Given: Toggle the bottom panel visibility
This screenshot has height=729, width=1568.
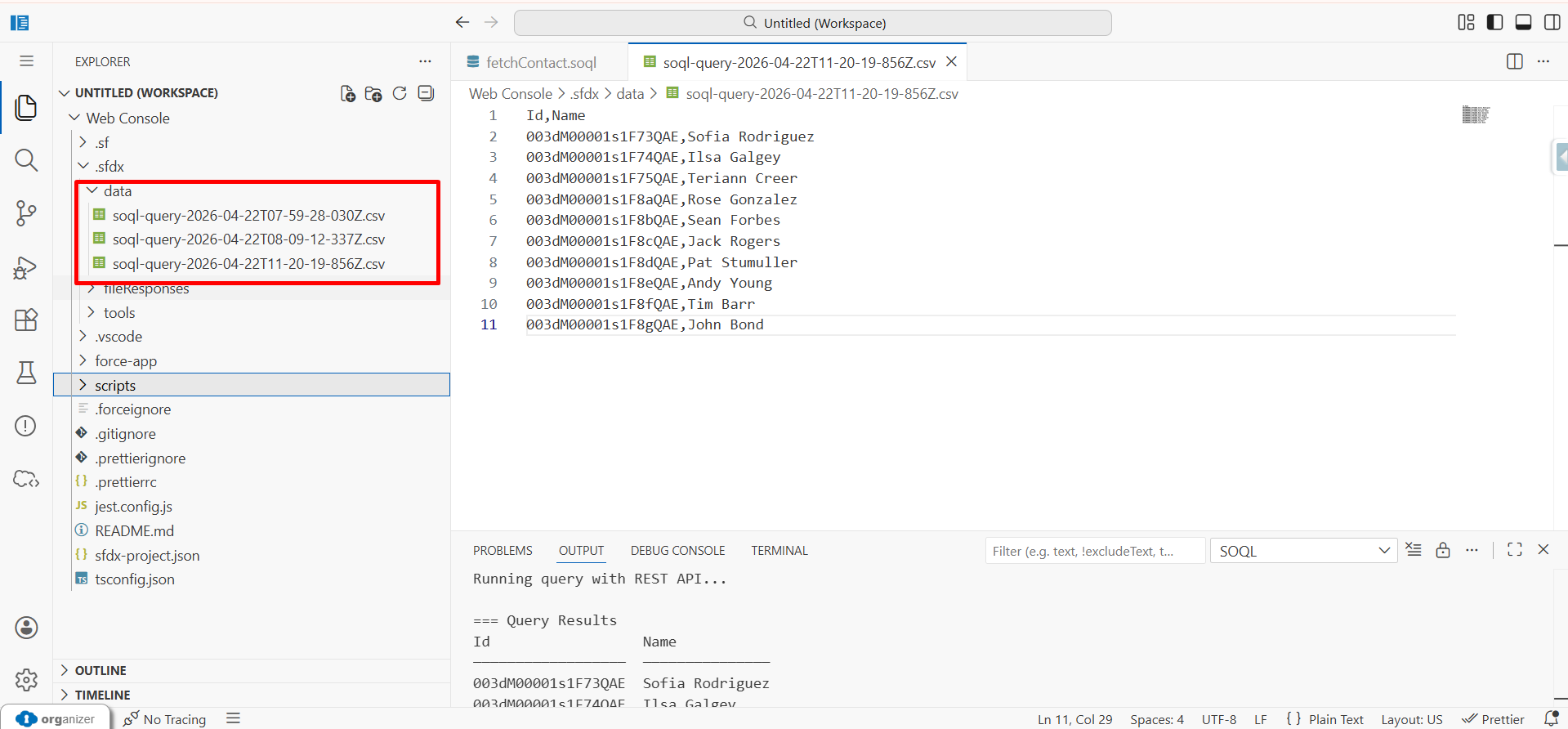Looking at the screenshot, I should (x=1523, y=22).
